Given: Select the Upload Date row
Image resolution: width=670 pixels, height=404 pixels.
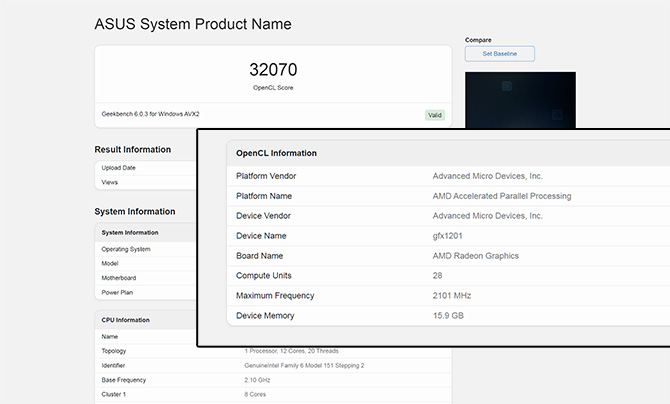Looking at the screenshot, I should 120,168.
